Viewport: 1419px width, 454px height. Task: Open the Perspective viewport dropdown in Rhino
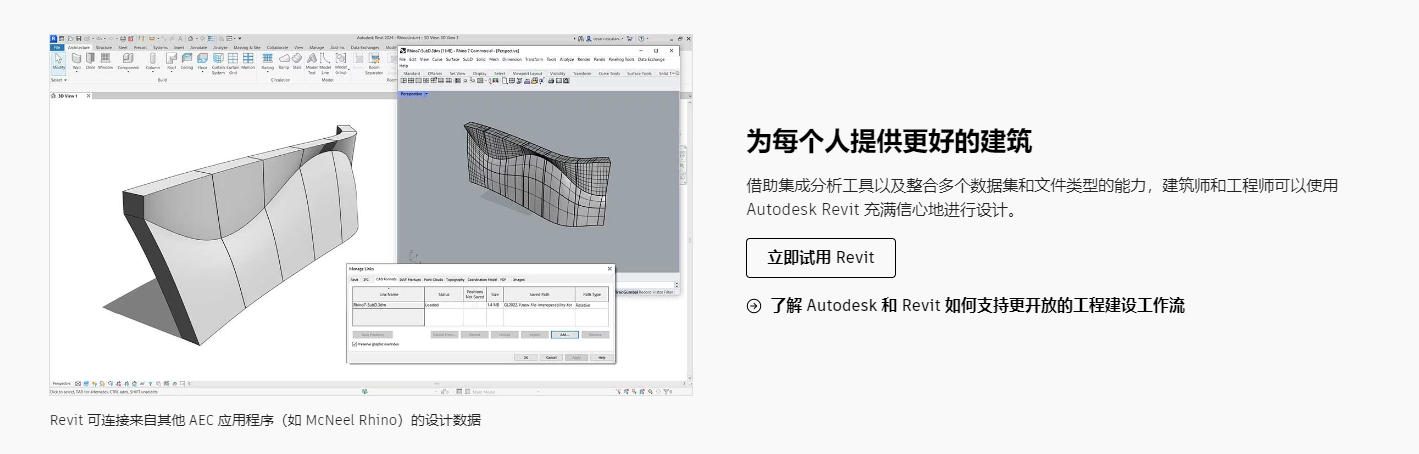click(x=427, y=94)
